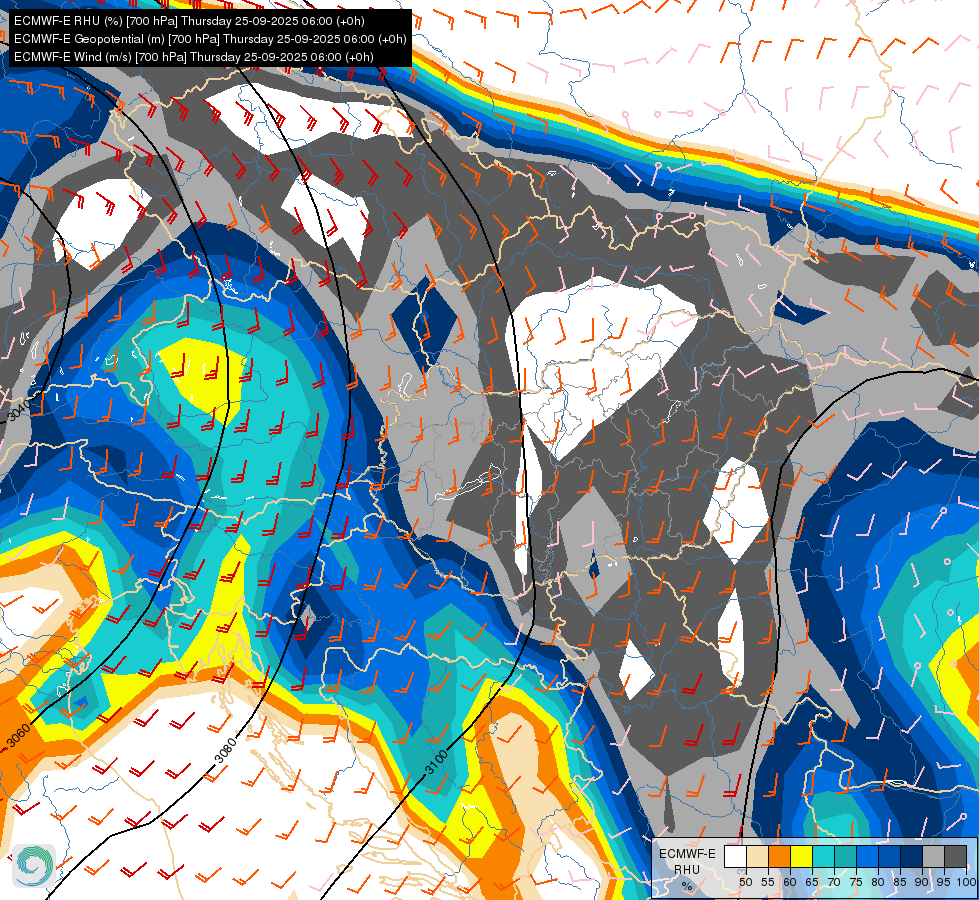Click the medium blue 80–85 legend swatch
Viewport: 979px width, 900px height.
tap(888, 857)
